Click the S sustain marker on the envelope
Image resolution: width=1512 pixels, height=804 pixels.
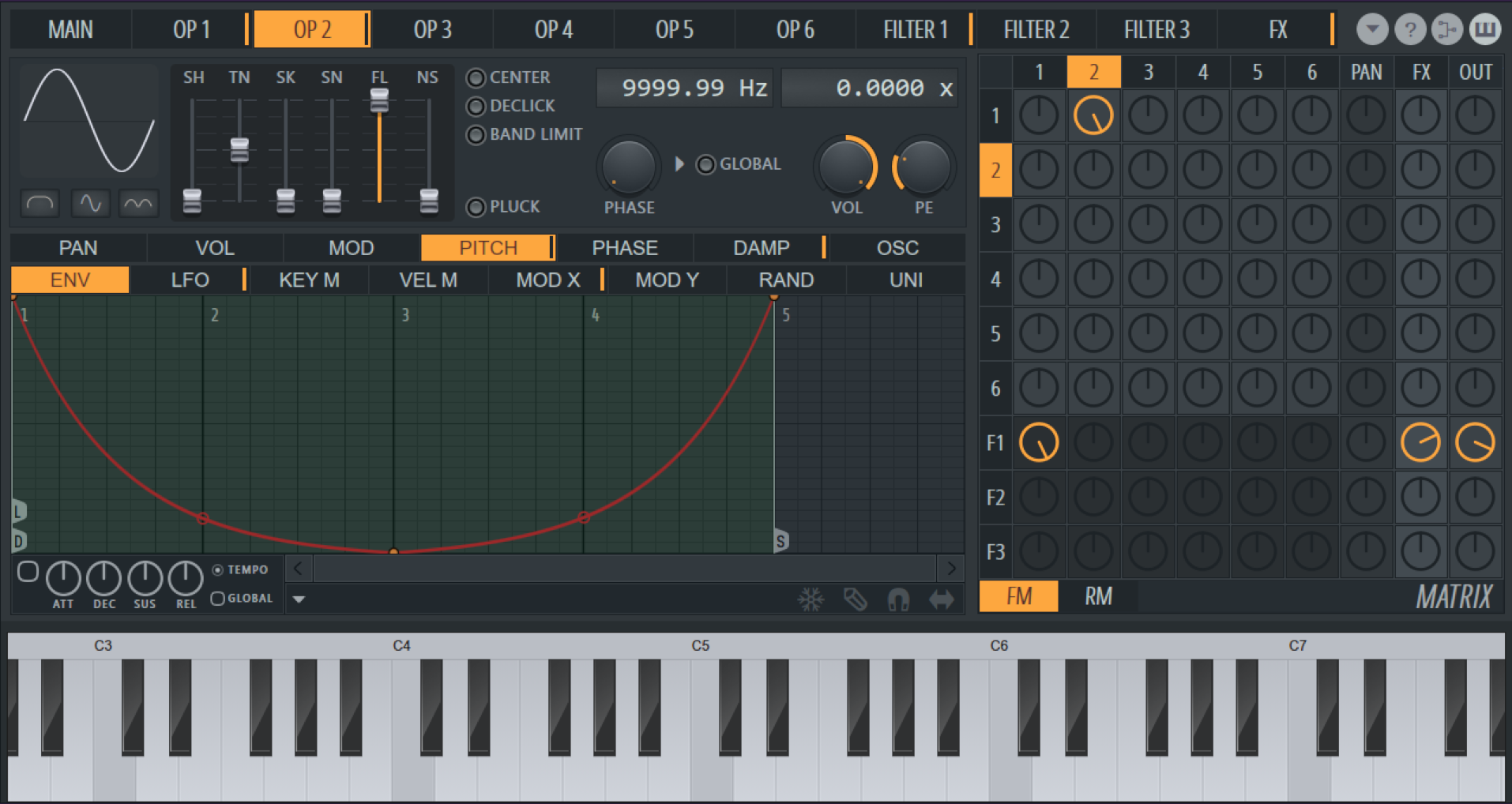(780, 541)
